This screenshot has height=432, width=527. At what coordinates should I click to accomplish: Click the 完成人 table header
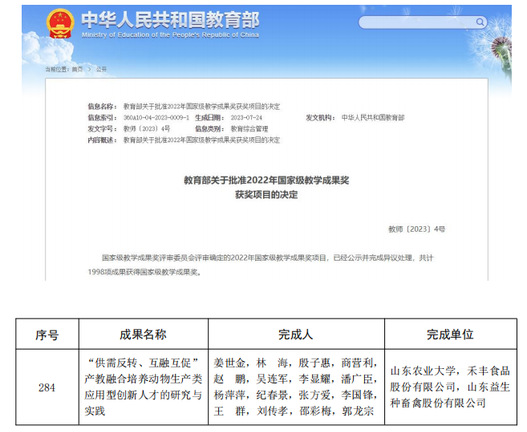pyautogui.click(x=296, y=334)
